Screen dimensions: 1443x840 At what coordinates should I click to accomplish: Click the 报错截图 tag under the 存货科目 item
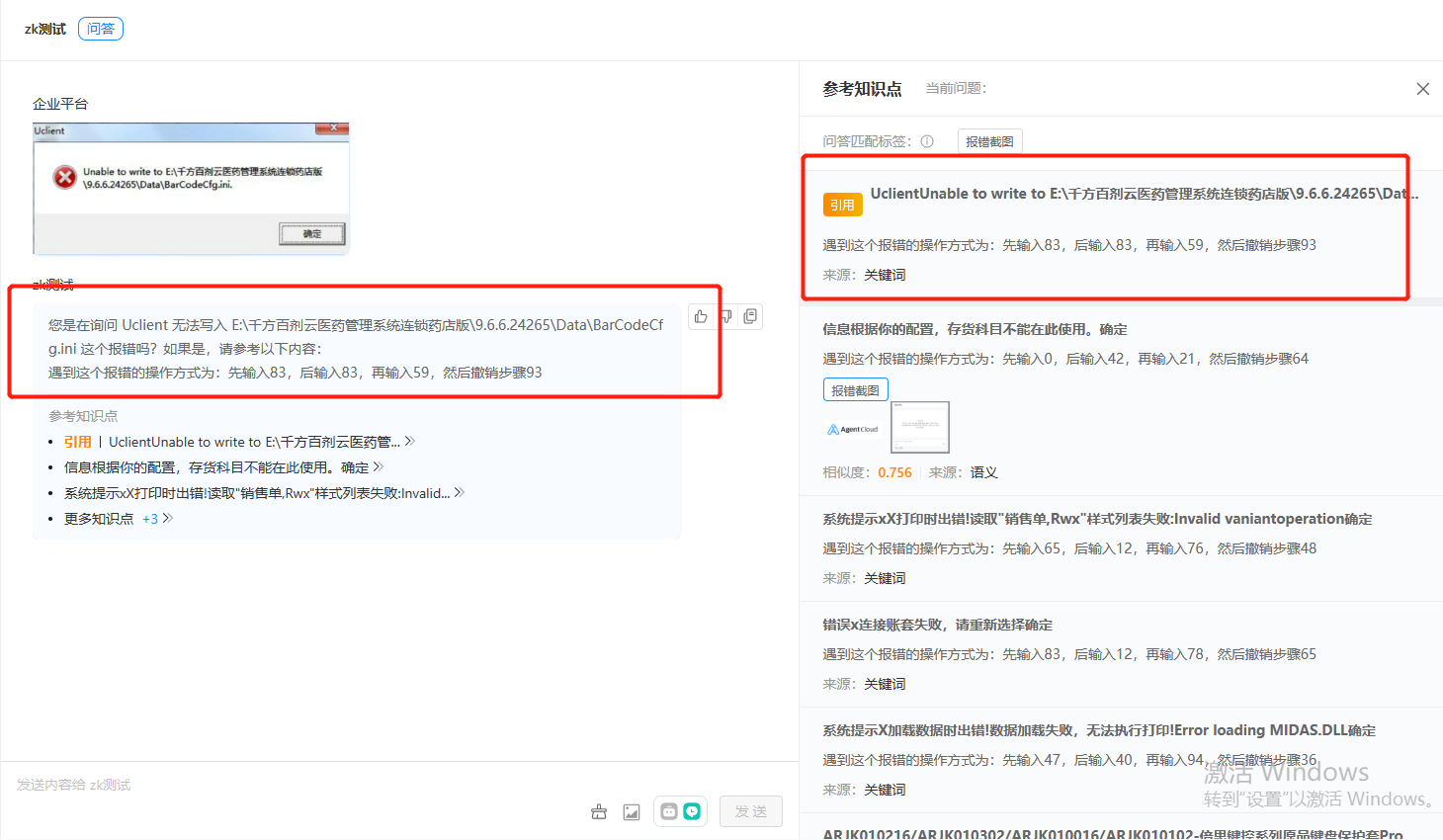coord(855,390)
